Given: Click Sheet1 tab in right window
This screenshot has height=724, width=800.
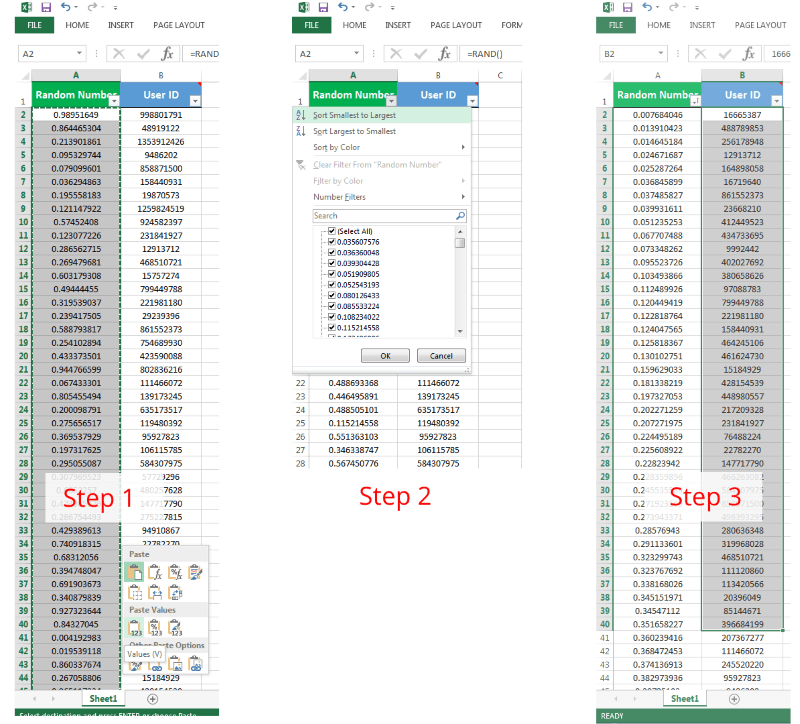Looking at the screenshot, I should pyautogui.click(x=685, y=698).
